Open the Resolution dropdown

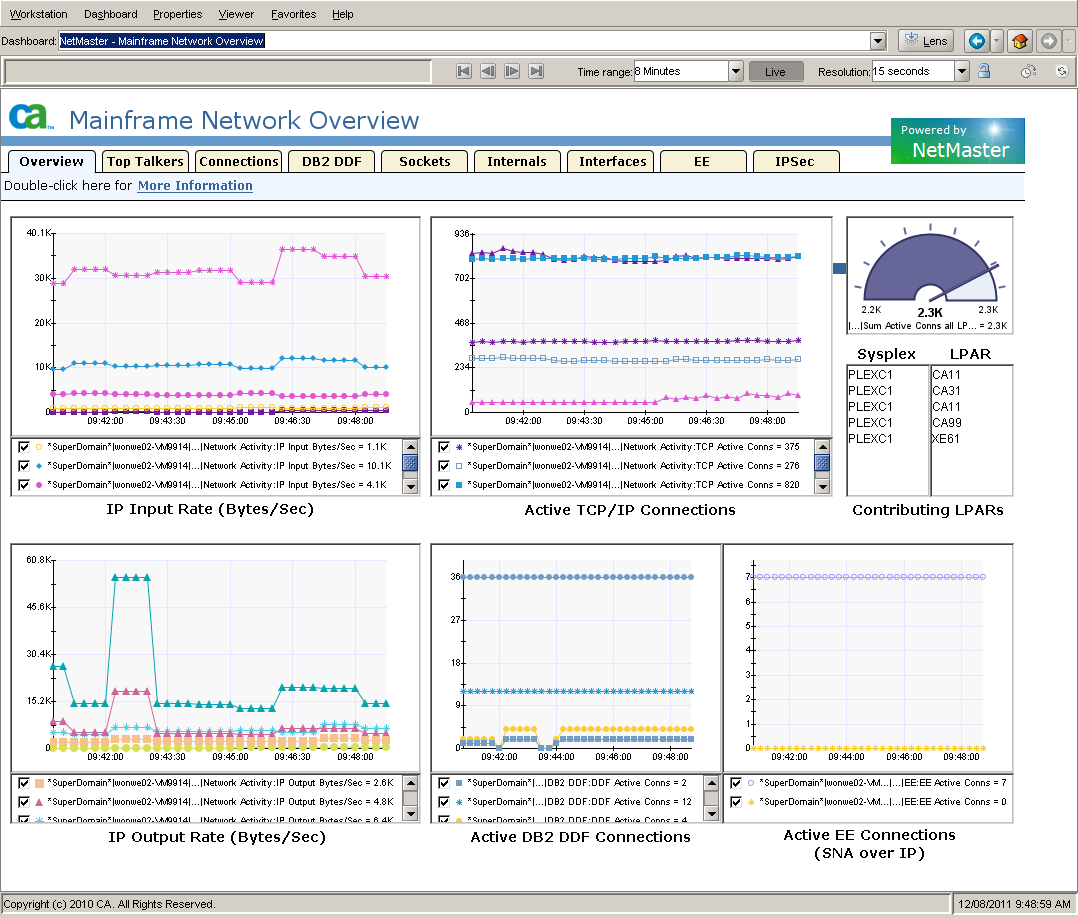click(x=962, y=71)
